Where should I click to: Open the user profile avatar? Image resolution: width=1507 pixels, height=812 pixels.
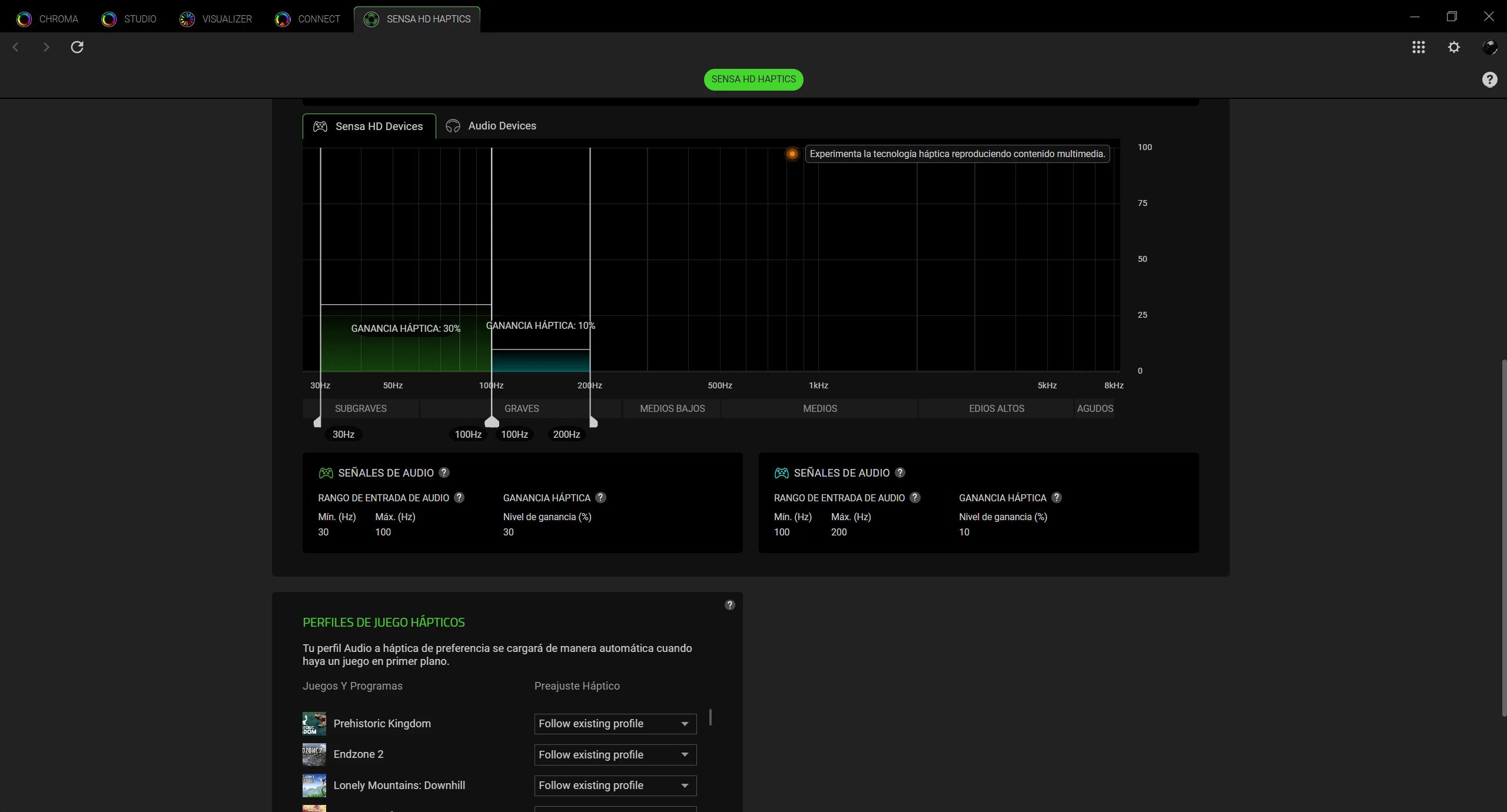1490,47
